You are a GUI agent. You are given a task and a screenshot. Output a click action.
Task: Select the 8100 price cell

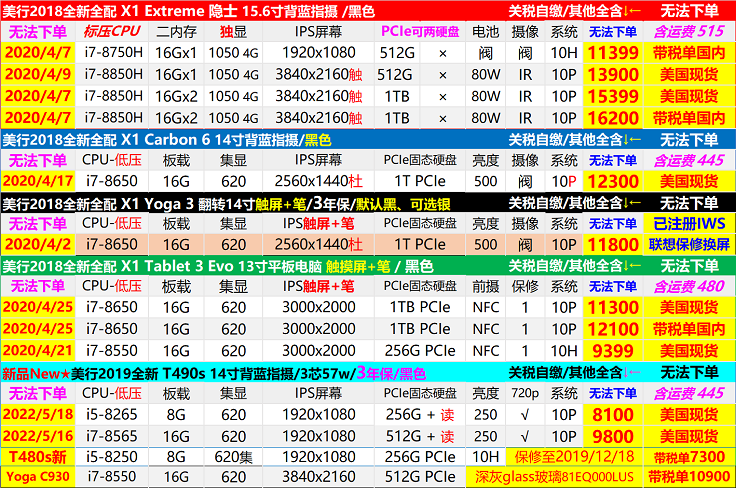click(x=612, y=415)
